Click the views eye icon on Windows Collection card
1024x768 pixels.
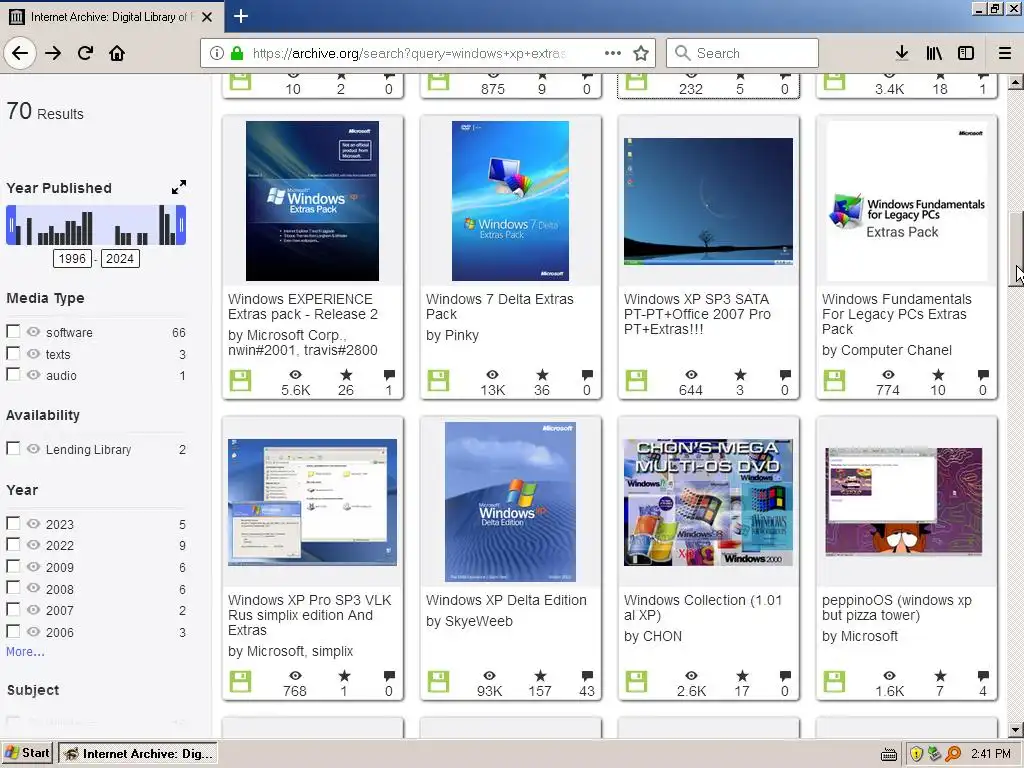coord(691,675)
